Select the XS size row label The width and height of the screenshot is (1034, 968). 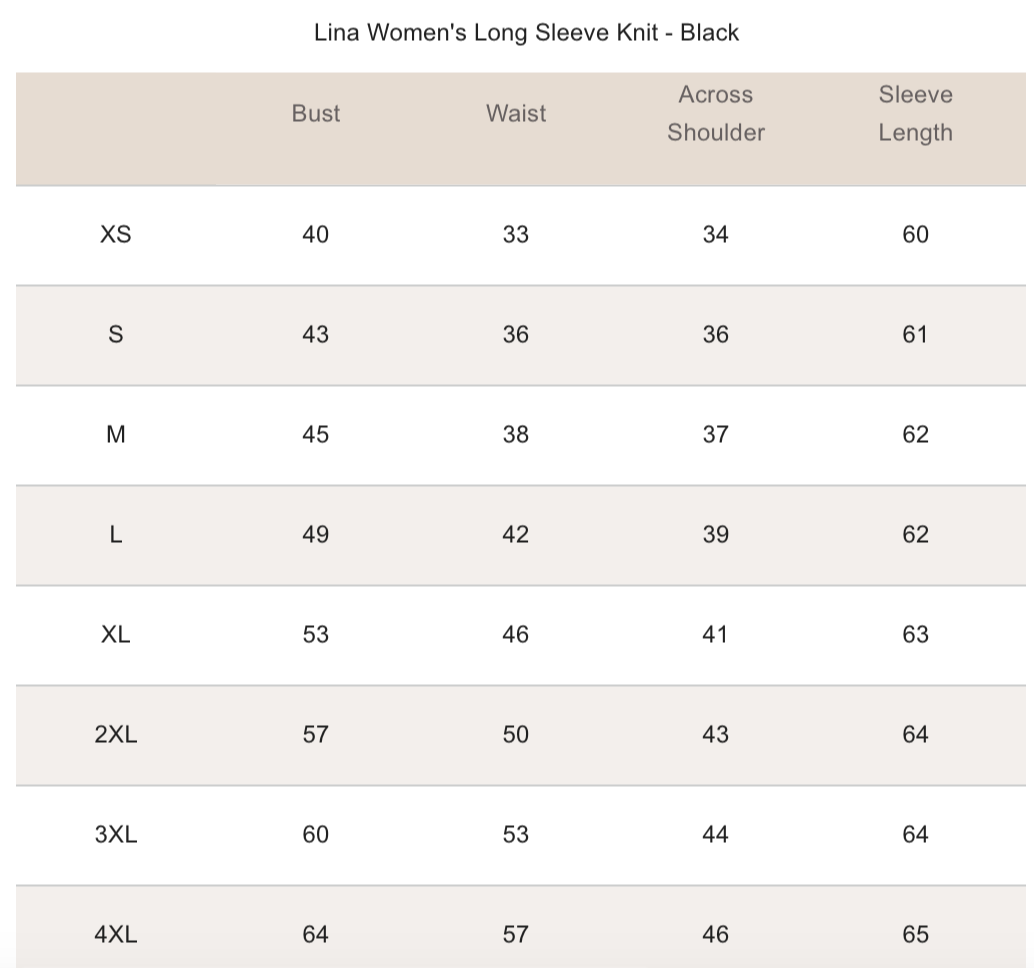click(x=116, y=234)
